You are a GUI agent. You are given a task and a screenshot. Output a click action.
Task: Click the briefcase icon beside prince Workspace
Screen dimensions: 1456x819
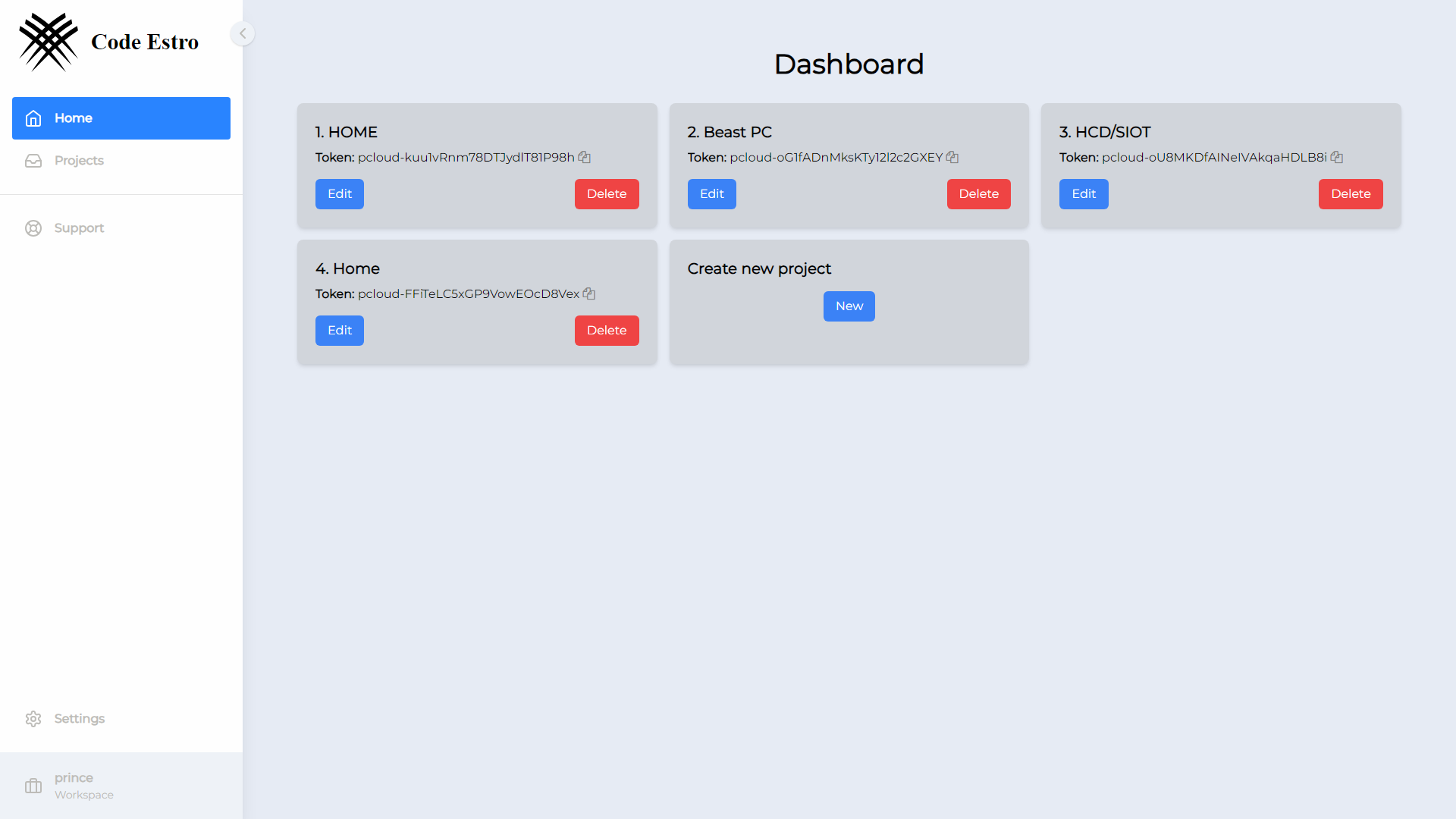coord(33,786)
